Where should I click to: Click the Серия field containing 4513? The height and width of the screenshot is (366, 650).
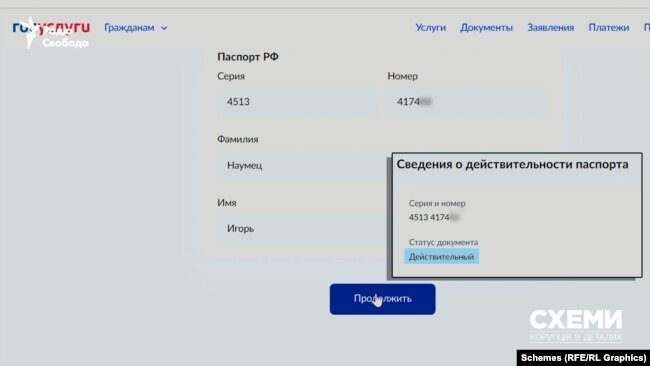click(x=297, y=102)
